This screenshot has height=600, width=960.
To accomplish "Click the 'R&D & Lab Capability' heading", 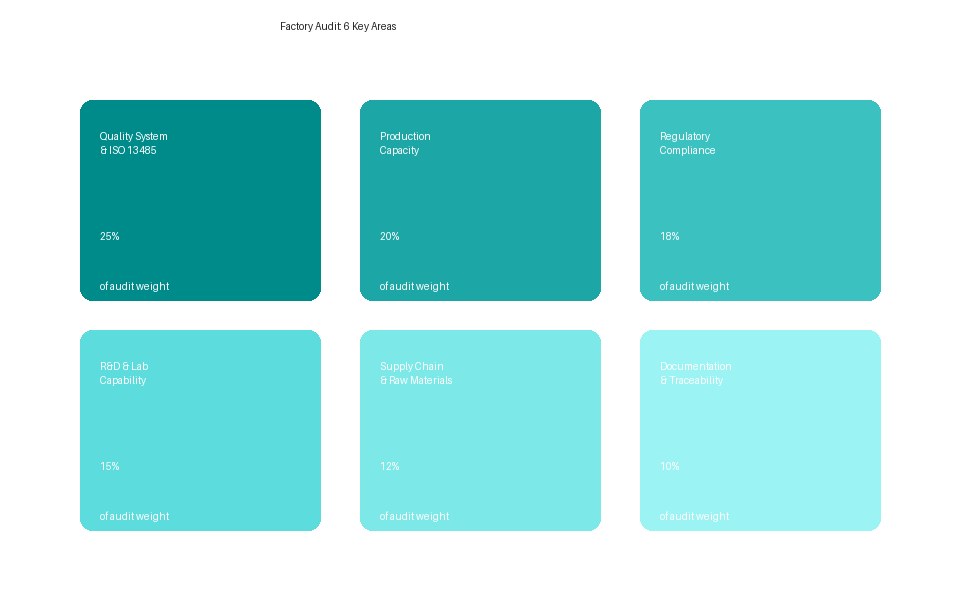I will pyautogui.click(x=124, y=373).
